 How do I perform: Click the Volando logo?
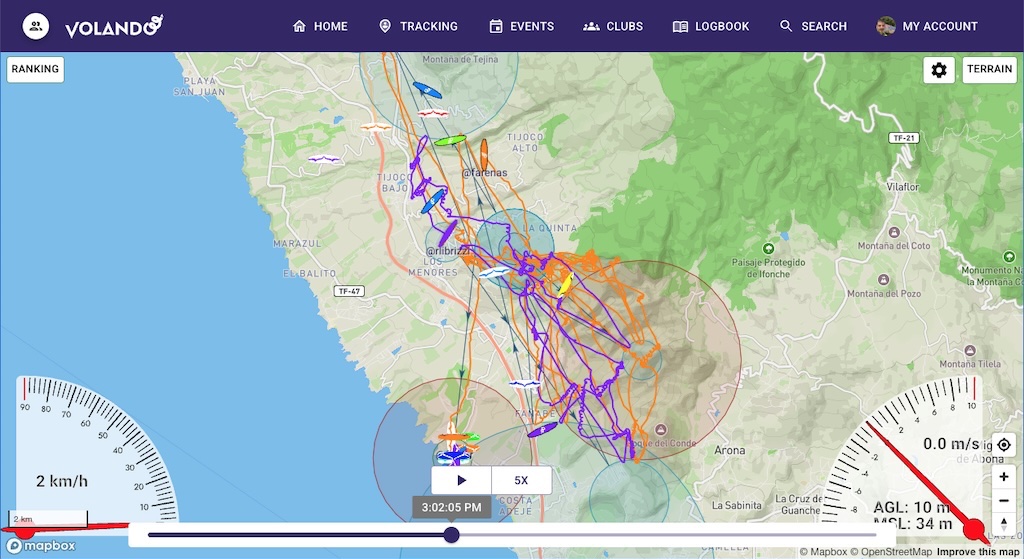pyautogui.click(x=113, y=27)
